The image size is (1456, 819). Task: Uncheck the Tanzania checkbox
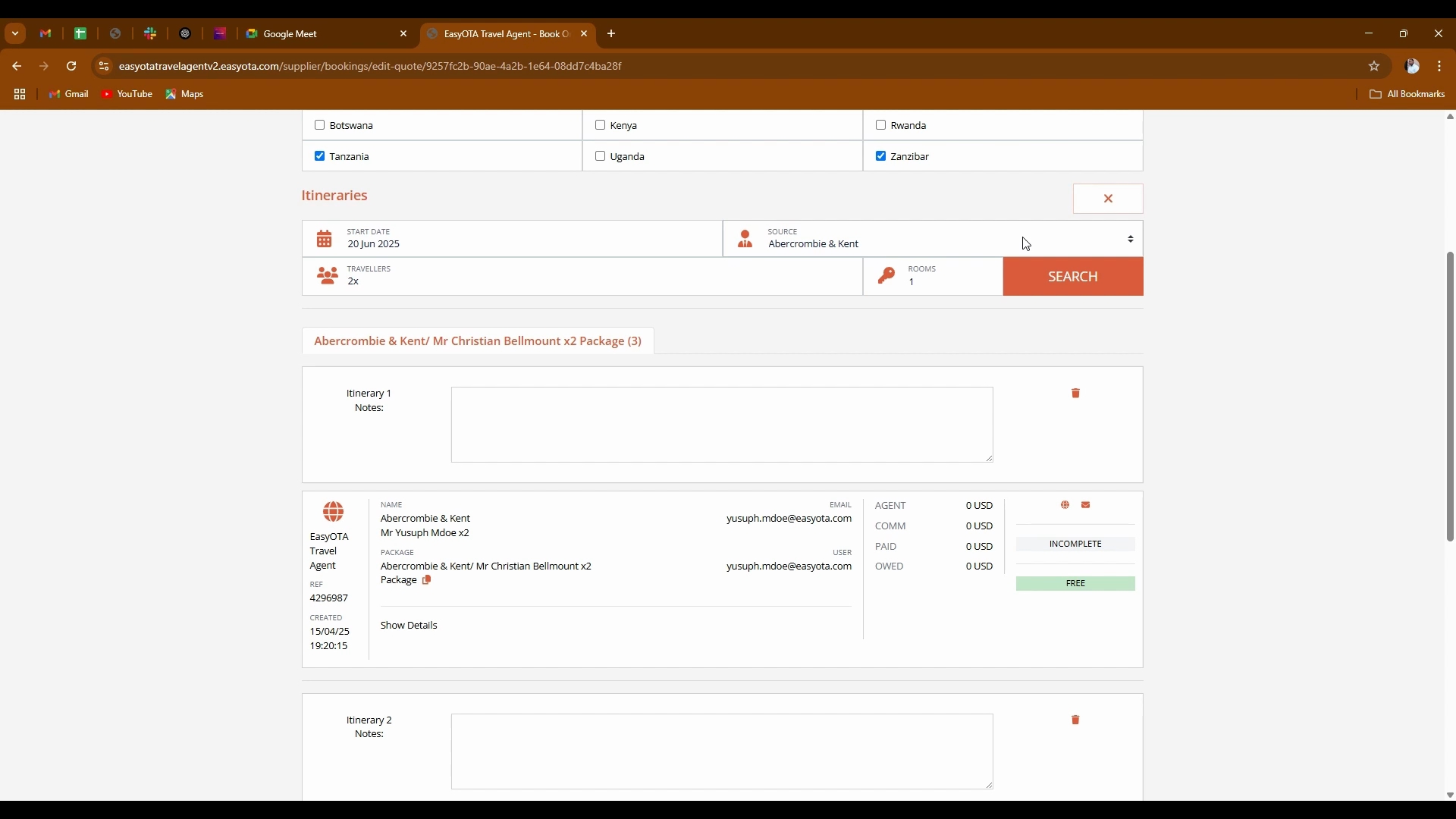(319, 156)
